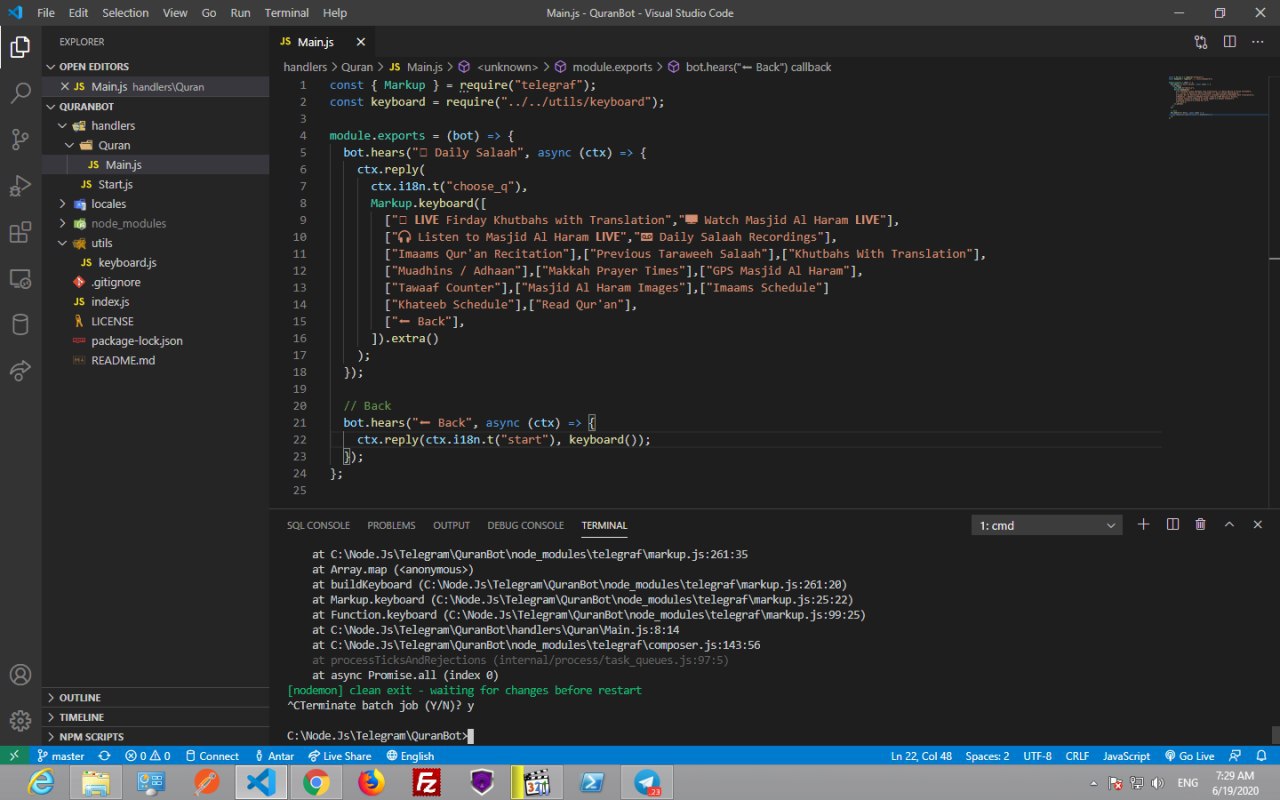The height and width of the screenshot is (800, 1280).
Task: Open the Live Share view in activity bar
Action: point(20,370)
